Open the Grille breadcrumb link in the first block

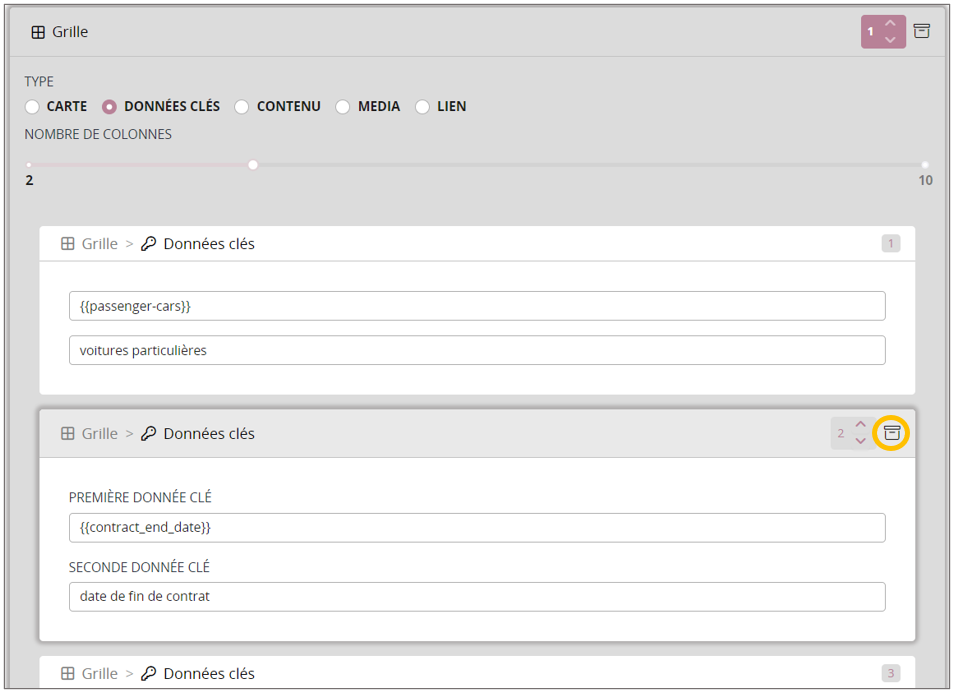point(99,244)
